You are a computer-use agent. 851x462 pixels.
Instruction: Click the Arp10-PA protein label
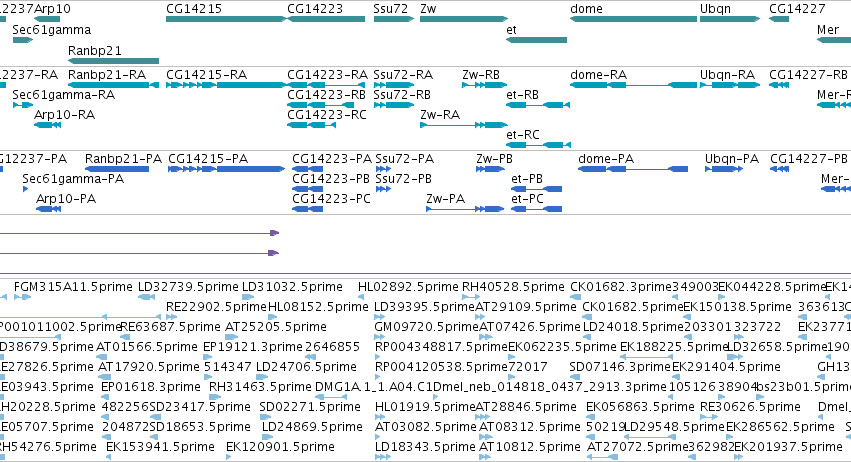[x=66, y=199]
